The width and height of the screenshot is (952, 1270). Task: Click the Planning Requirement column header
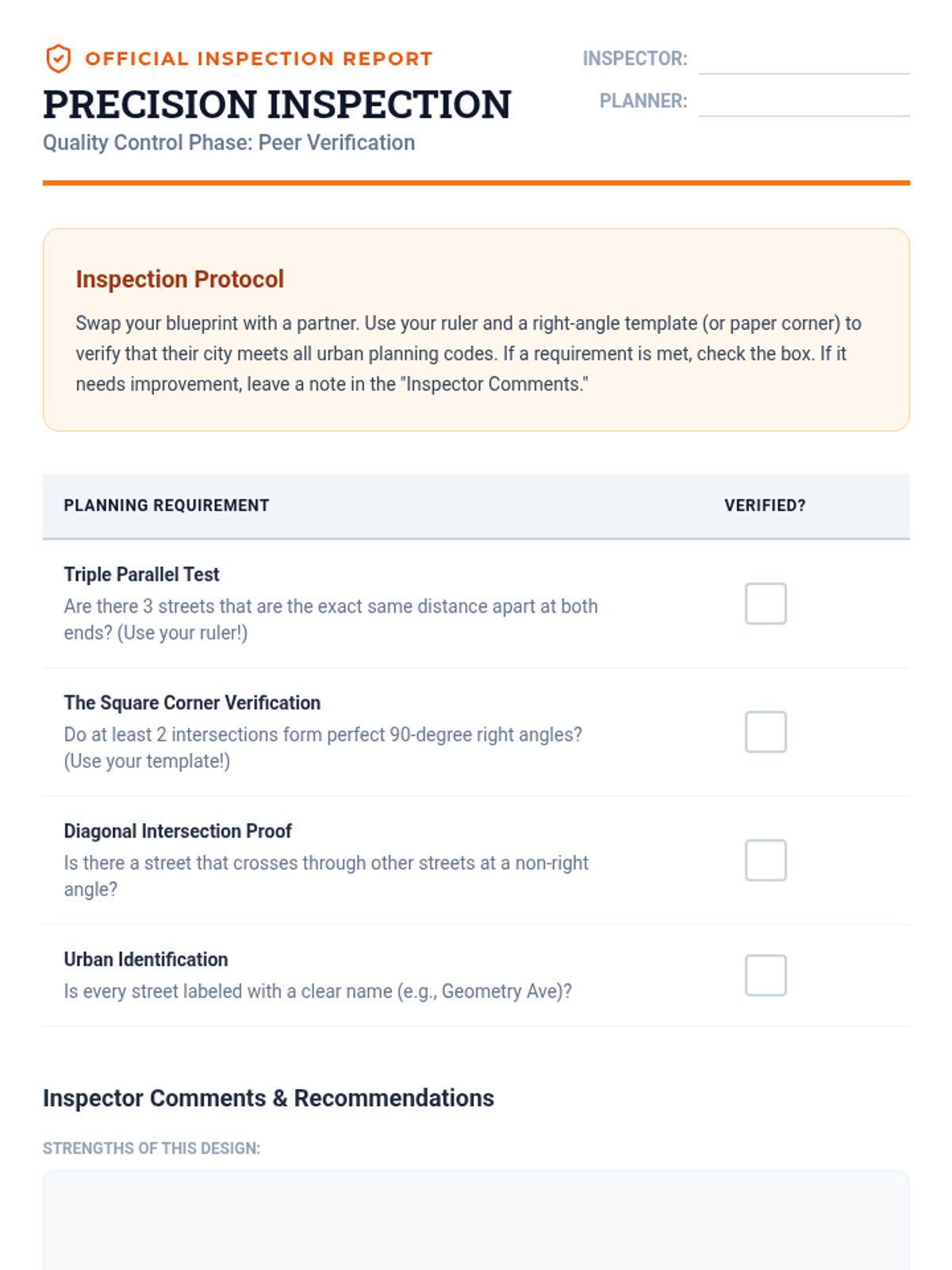coord(167,506)
